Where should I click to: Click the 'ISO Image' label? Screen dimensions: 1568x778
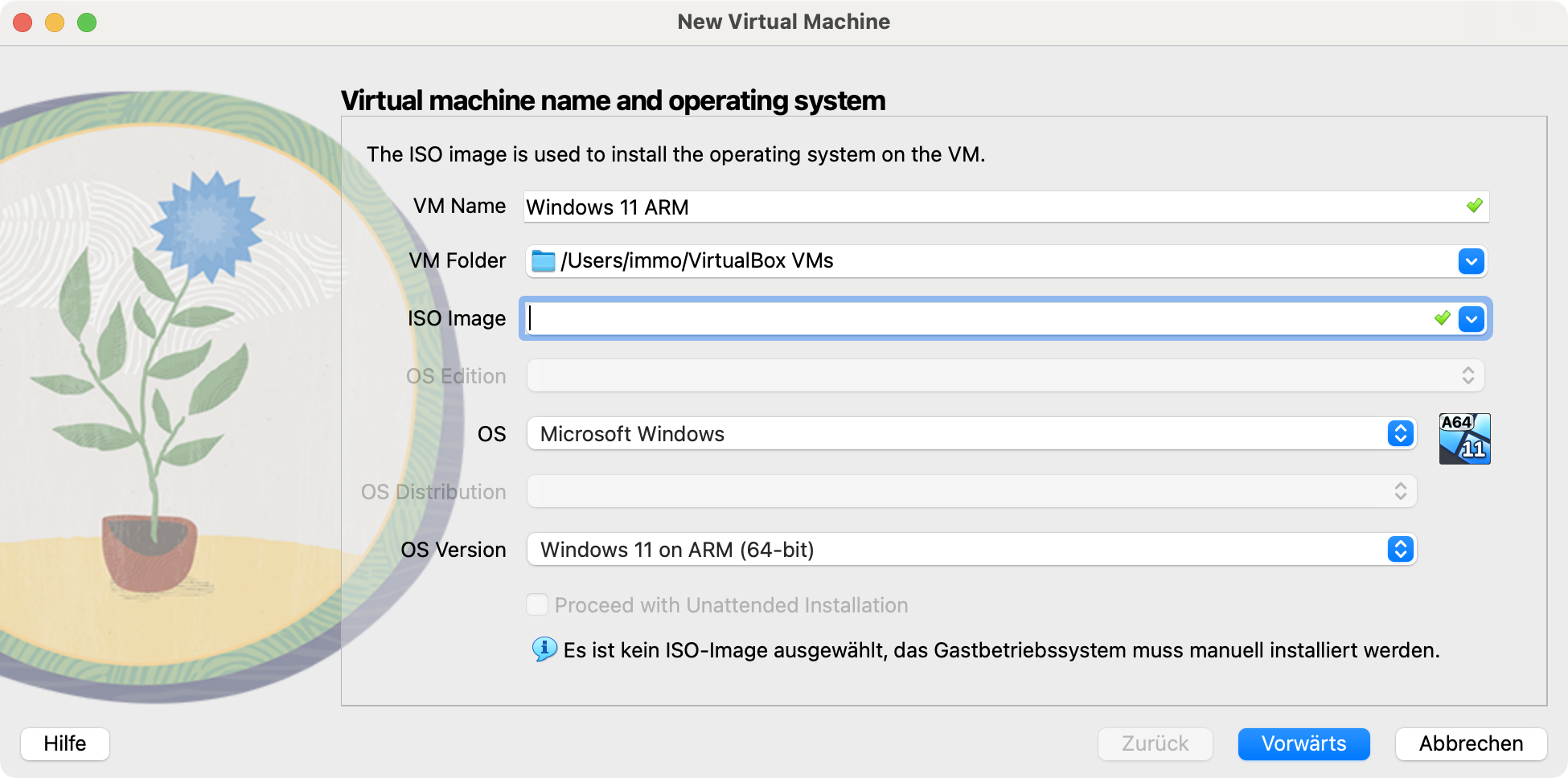pyautogui.click(x=457, y=318)
